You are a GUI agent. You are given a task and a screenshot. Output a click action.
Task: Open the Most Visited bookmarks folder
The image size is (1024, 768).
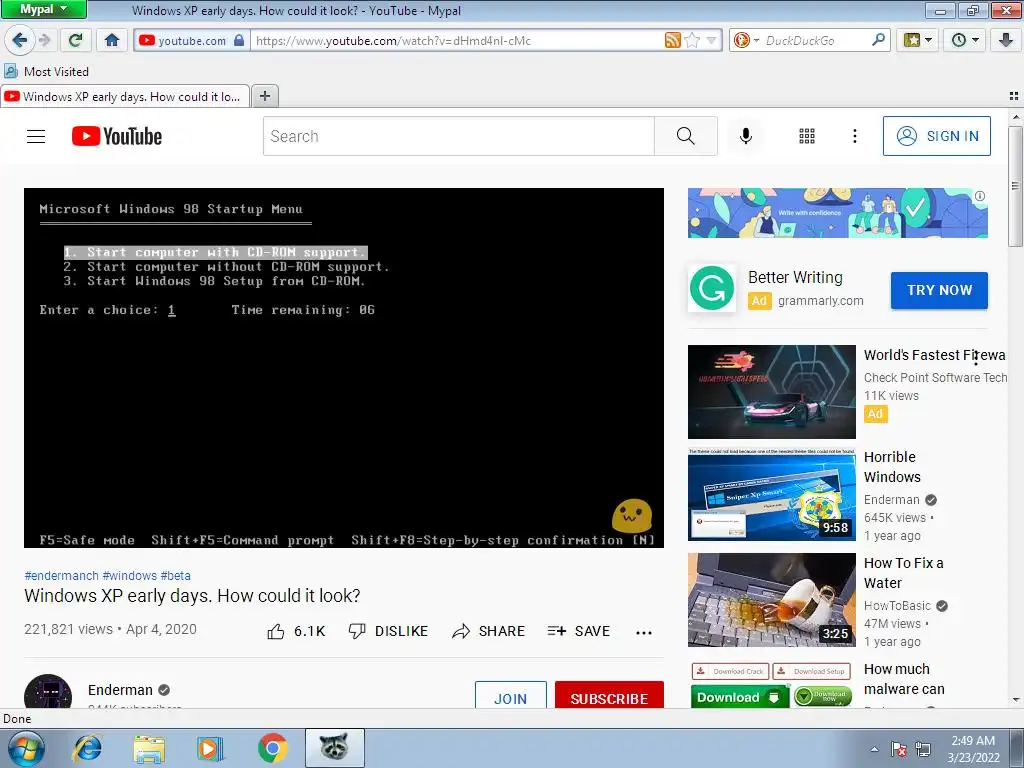click(x=46, y=71)
